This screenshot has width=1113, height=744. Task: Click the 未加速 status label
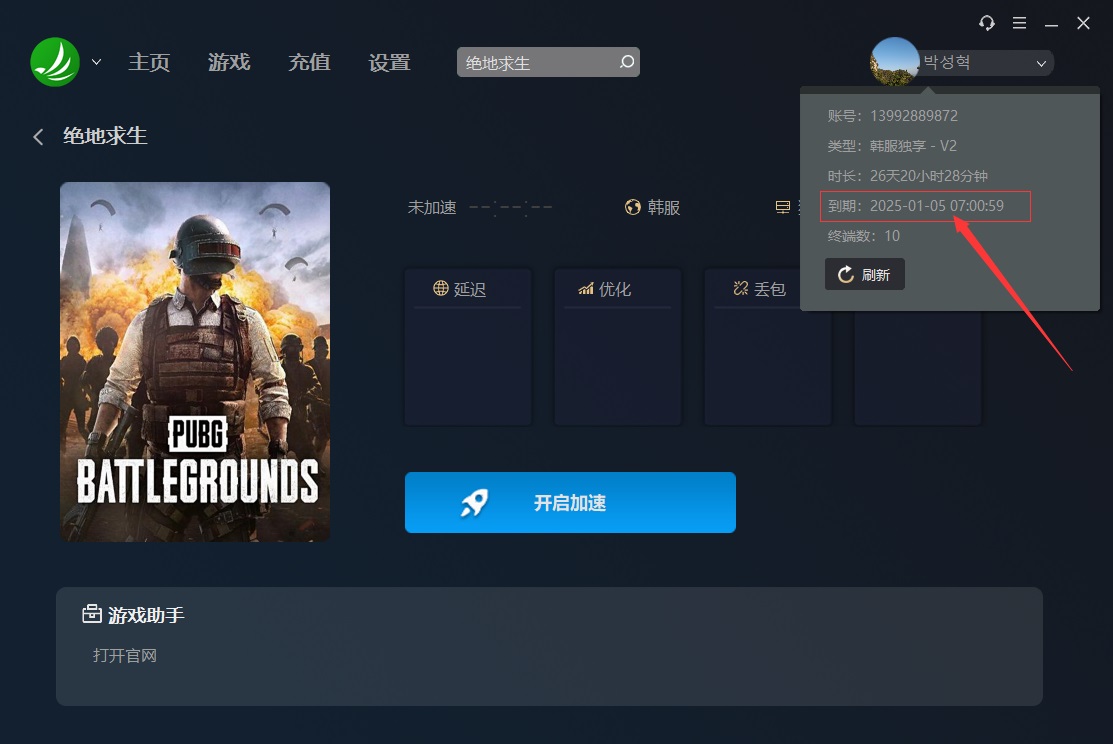click(x=432, y=207)
